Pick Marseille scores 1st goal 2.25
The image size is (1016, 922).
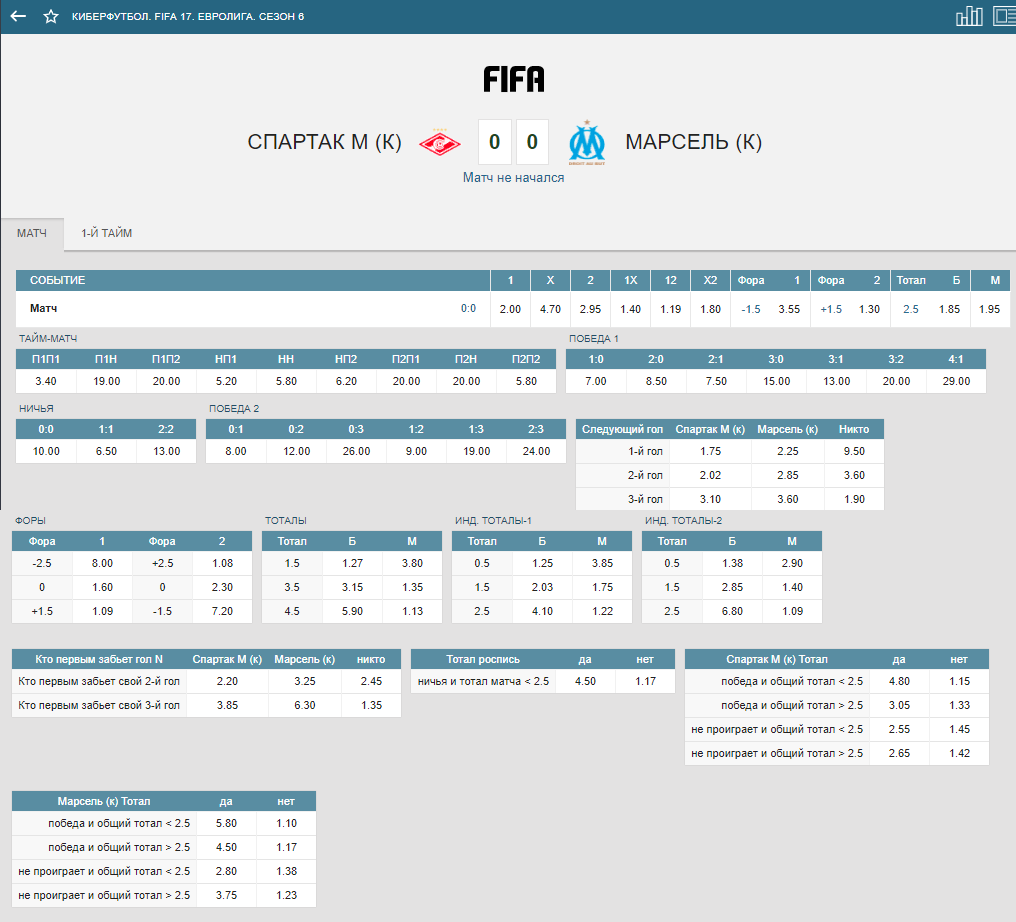point(788,451)
